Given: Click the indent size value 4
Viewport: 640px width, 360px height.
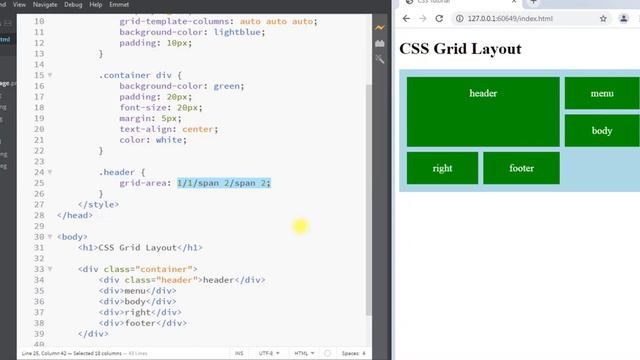Looking at the screenshot, I should [x=364, y=353].
